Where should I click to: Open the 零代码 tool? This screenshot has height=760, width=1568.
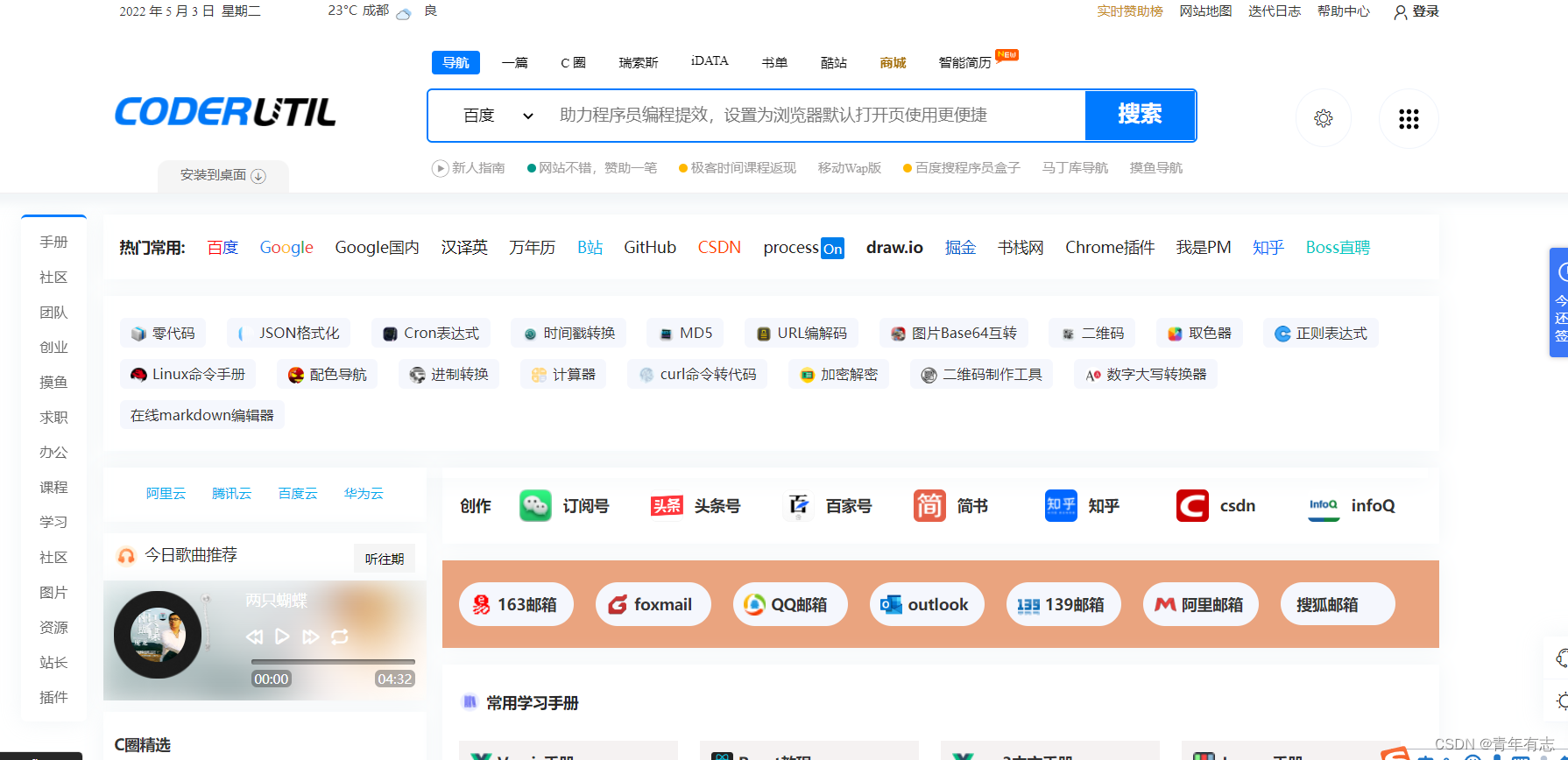pyautogui.click(x=163, y=334)
